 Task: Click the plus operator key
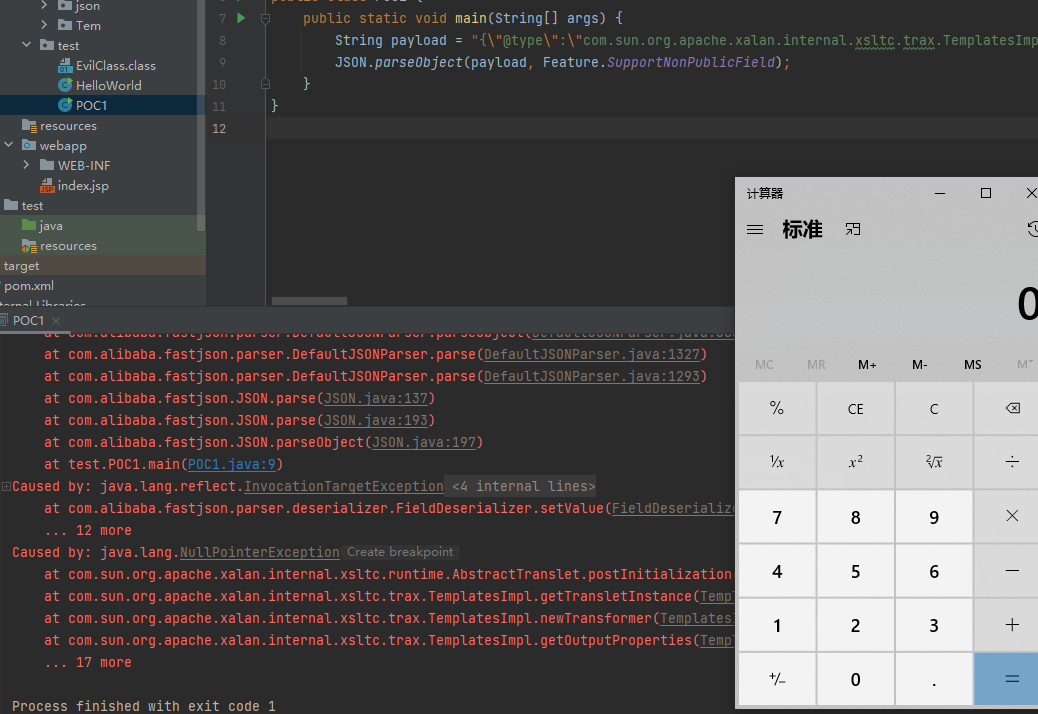pos(1011,625)
